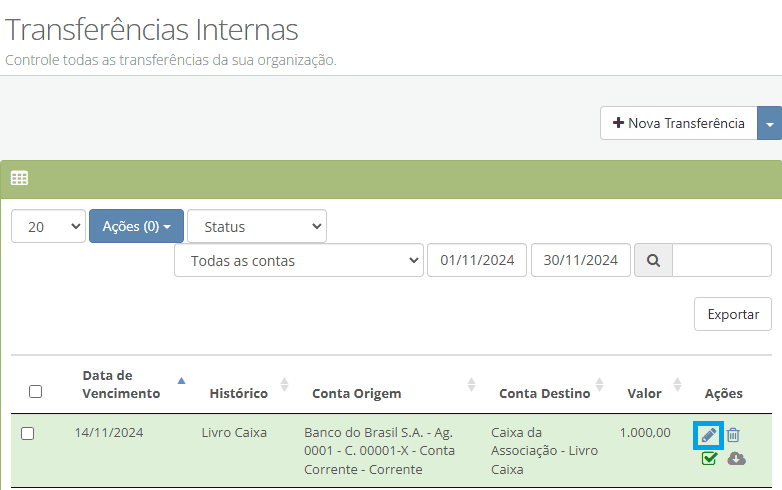Check the 14/11/2024 row checkbox

(x=27, y=433)
